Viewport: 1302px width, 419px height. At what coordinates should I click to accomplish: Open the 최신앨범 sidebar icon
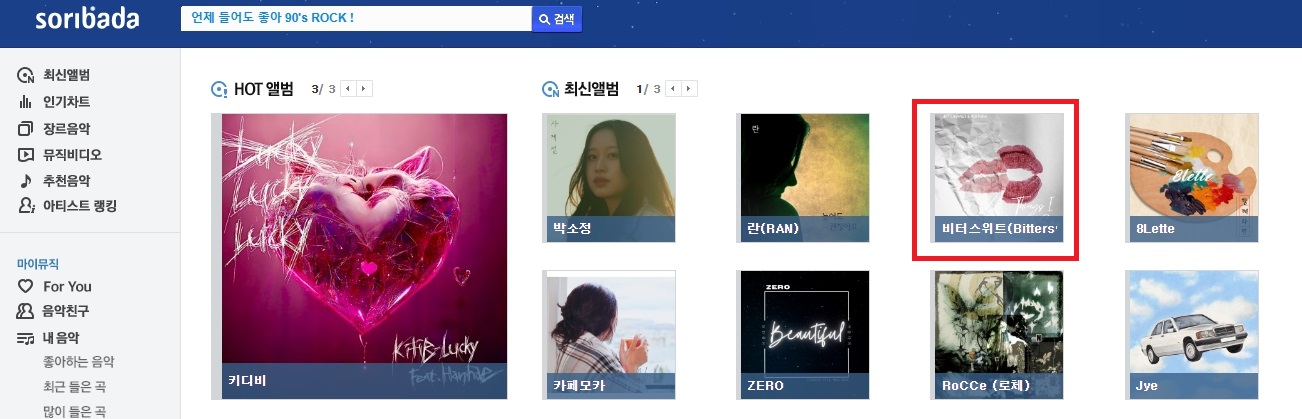[26, 76]
